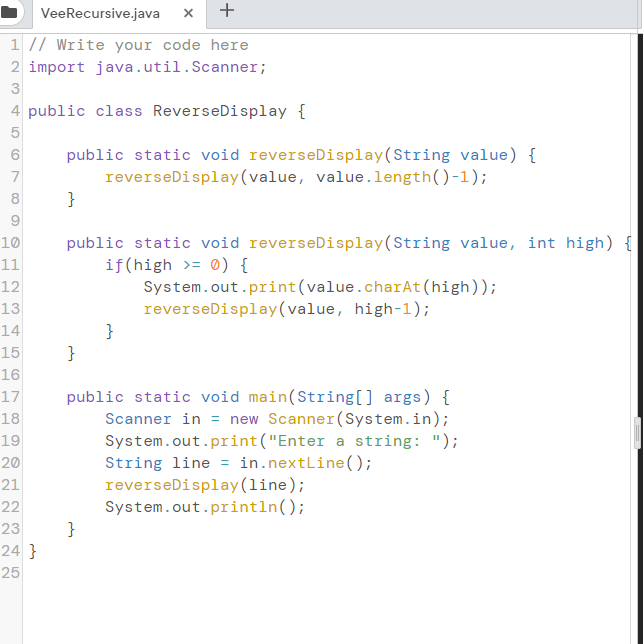The width and height of the screenshot is (643, 644).
Task: Click 'in.nextLine()' on line 20
Action: click(x=301, y=463)
